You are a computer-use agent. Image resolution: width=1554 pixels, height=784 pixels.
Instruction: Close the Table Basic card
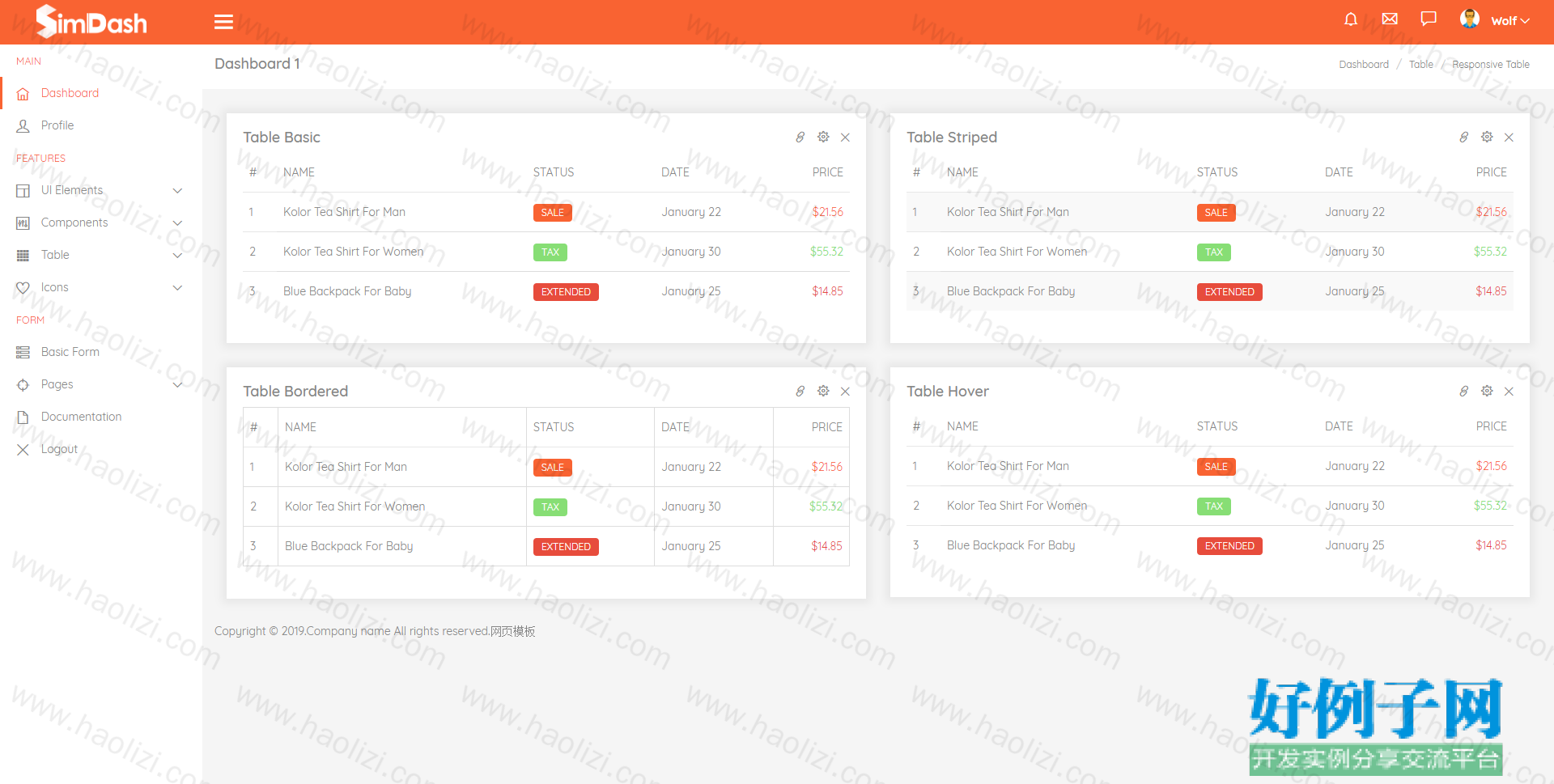pyautogui.click(x=845, y=138)
